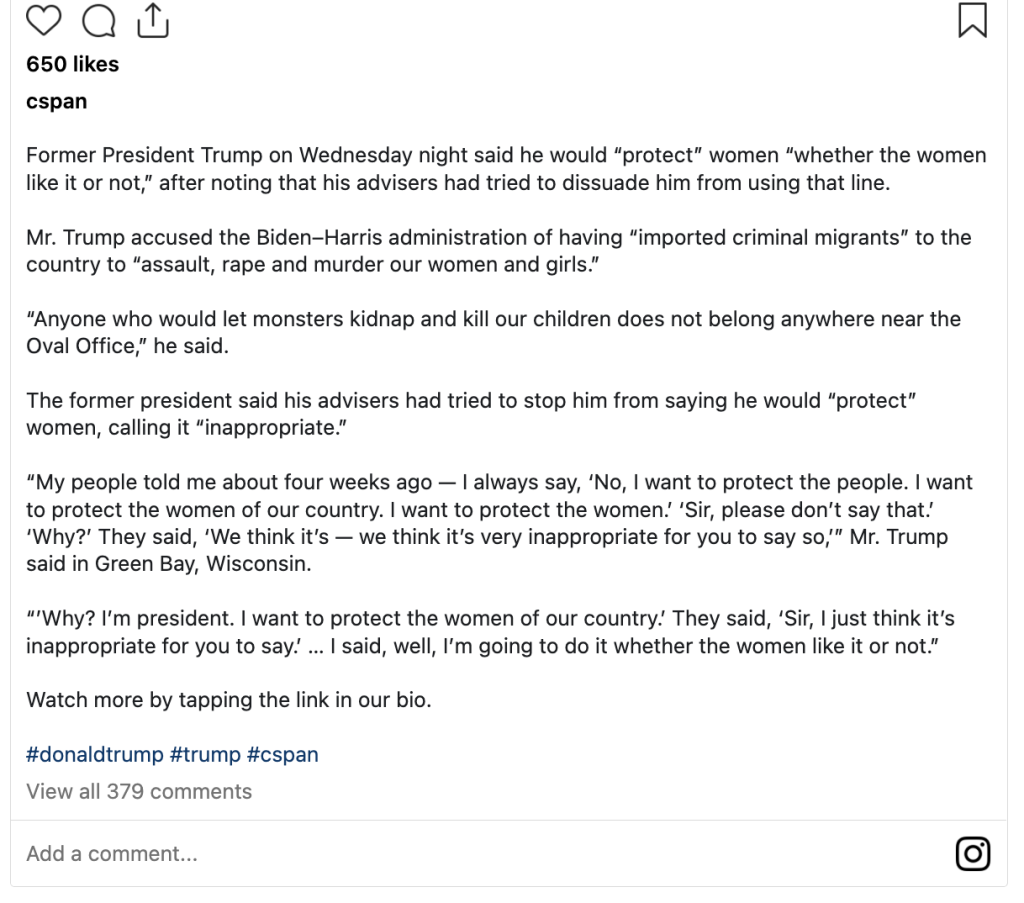Screen dimensions: 1024x903
Task: Click the paragraph starting "Mr. Trump accused"
Action: [498, 251]
